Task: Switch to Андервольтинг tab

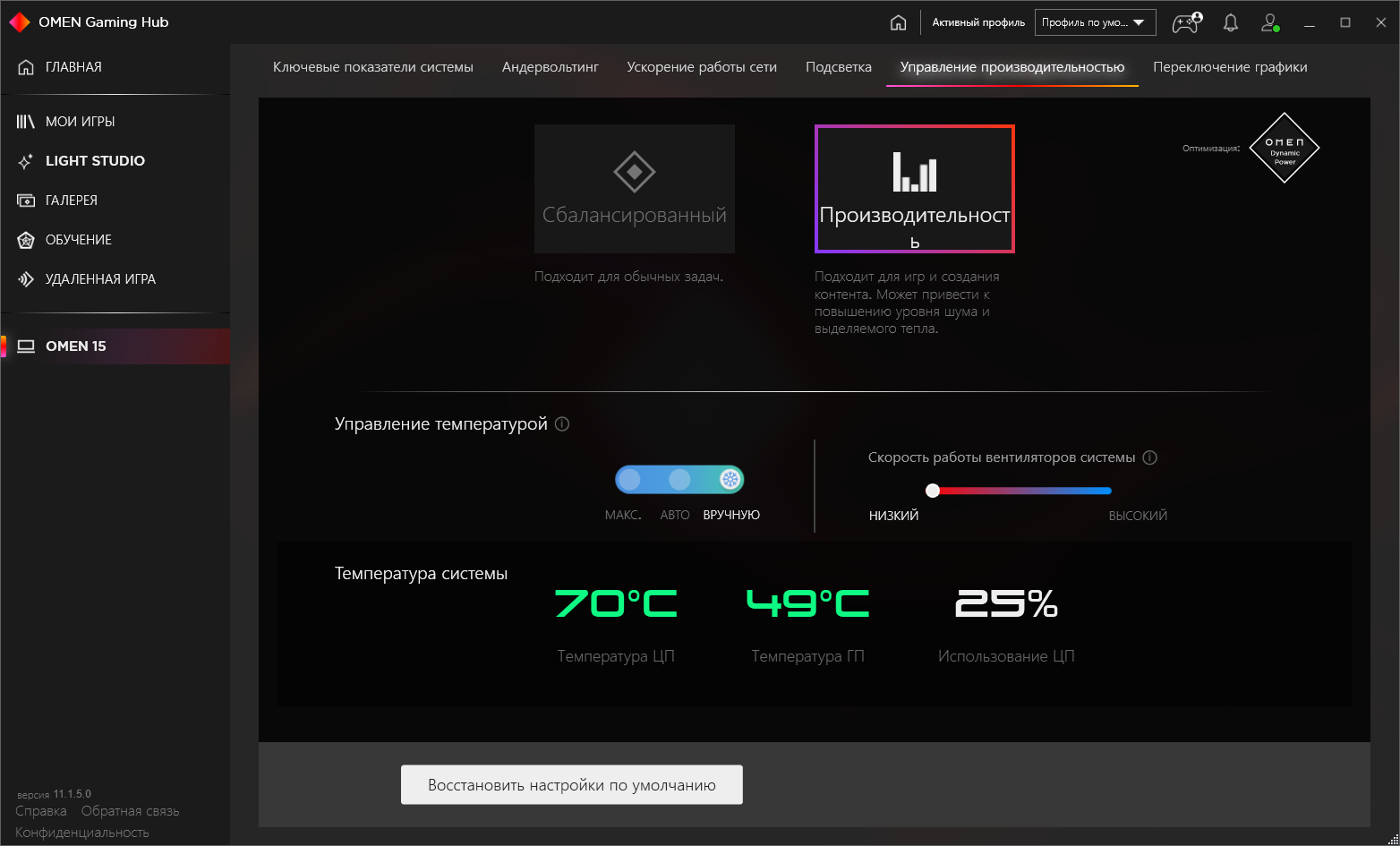Action: point(551,67)
